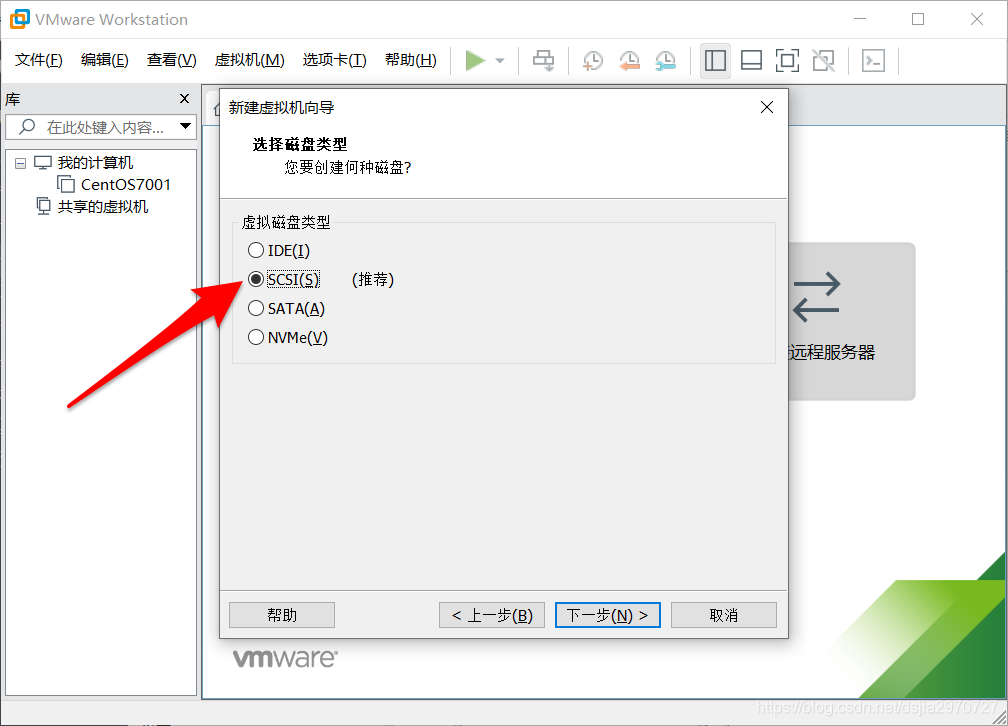Click the VMware Workstation title bar logo
This screenshot has width=1008, height=726.
pos(19,19)
